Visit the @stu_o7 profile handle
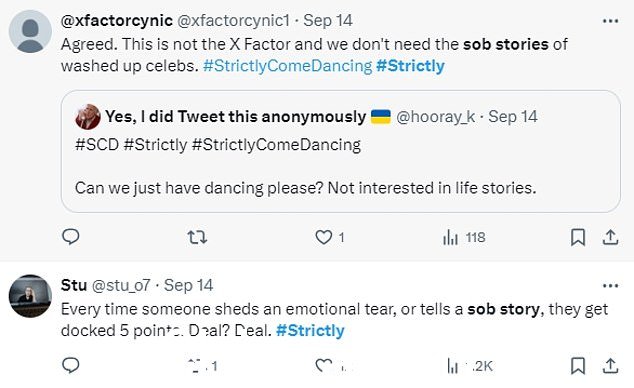The width and height of the screenshot is (634, 388). [x=121, y=285]
